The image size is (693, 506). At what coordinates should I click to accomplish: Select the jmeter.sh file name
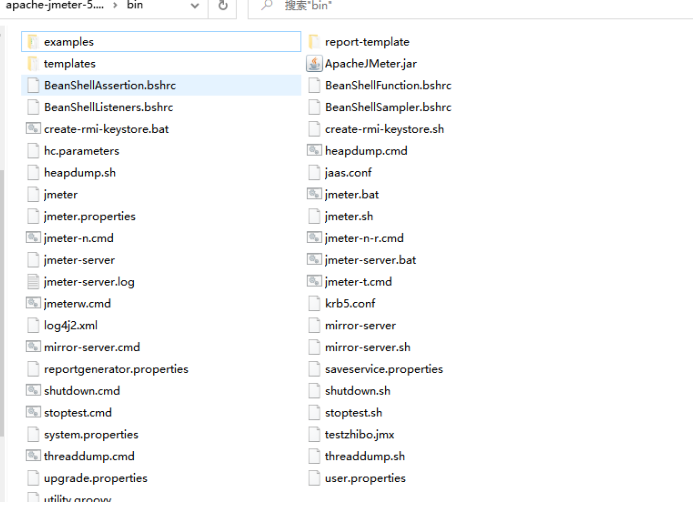coord(349,216)
